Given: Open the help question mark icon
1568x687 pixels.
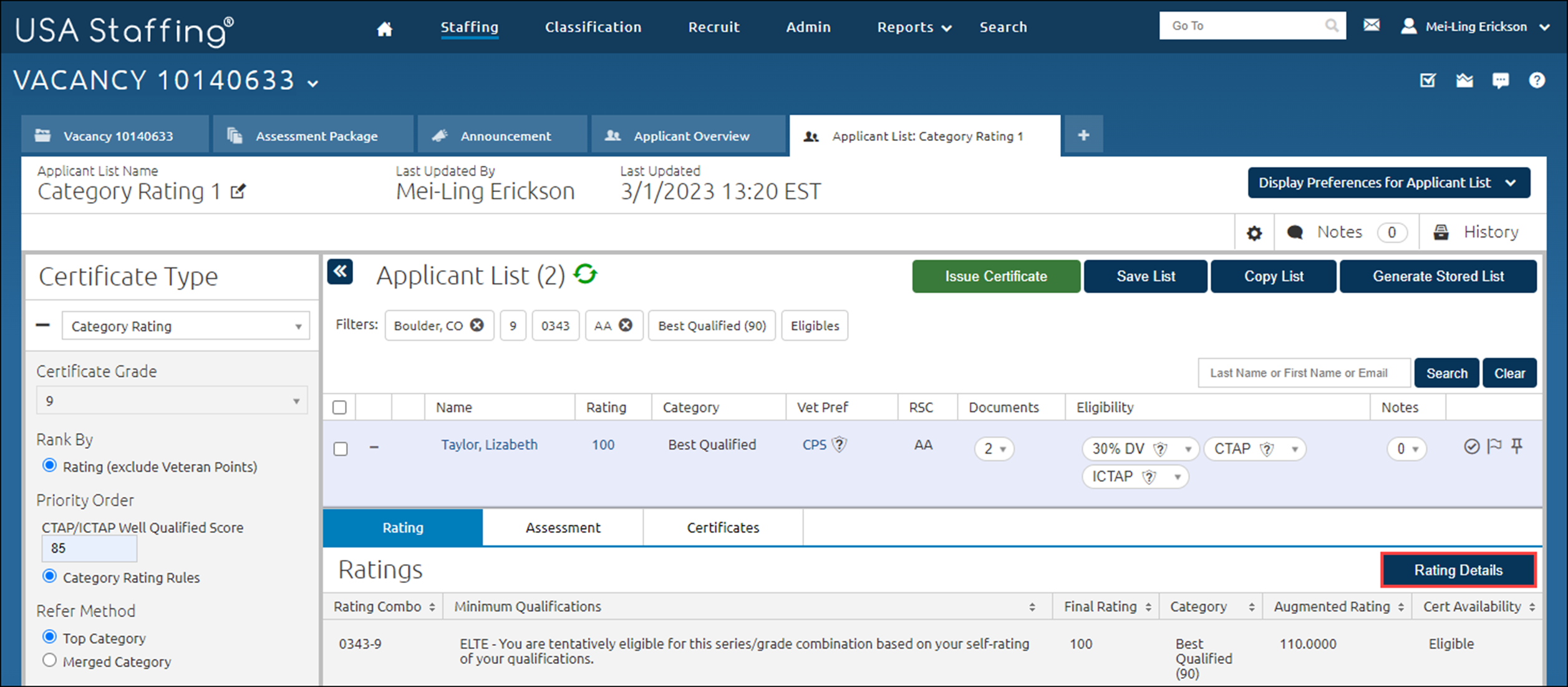Looking at the screenshot, I should (1537, 80).
